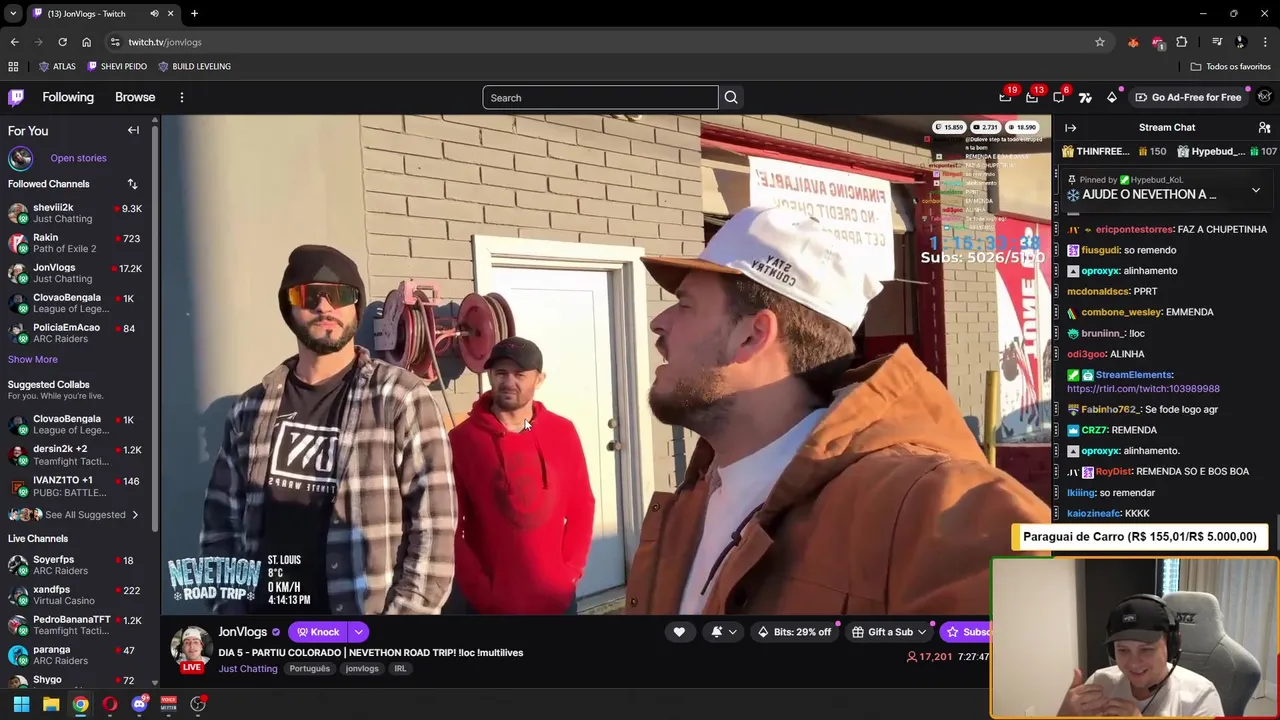Image resolution: width=1280 pixels, height=720 pixels.
Task: Collapse the Stream Chat panel
Action: pos(1070,128)
